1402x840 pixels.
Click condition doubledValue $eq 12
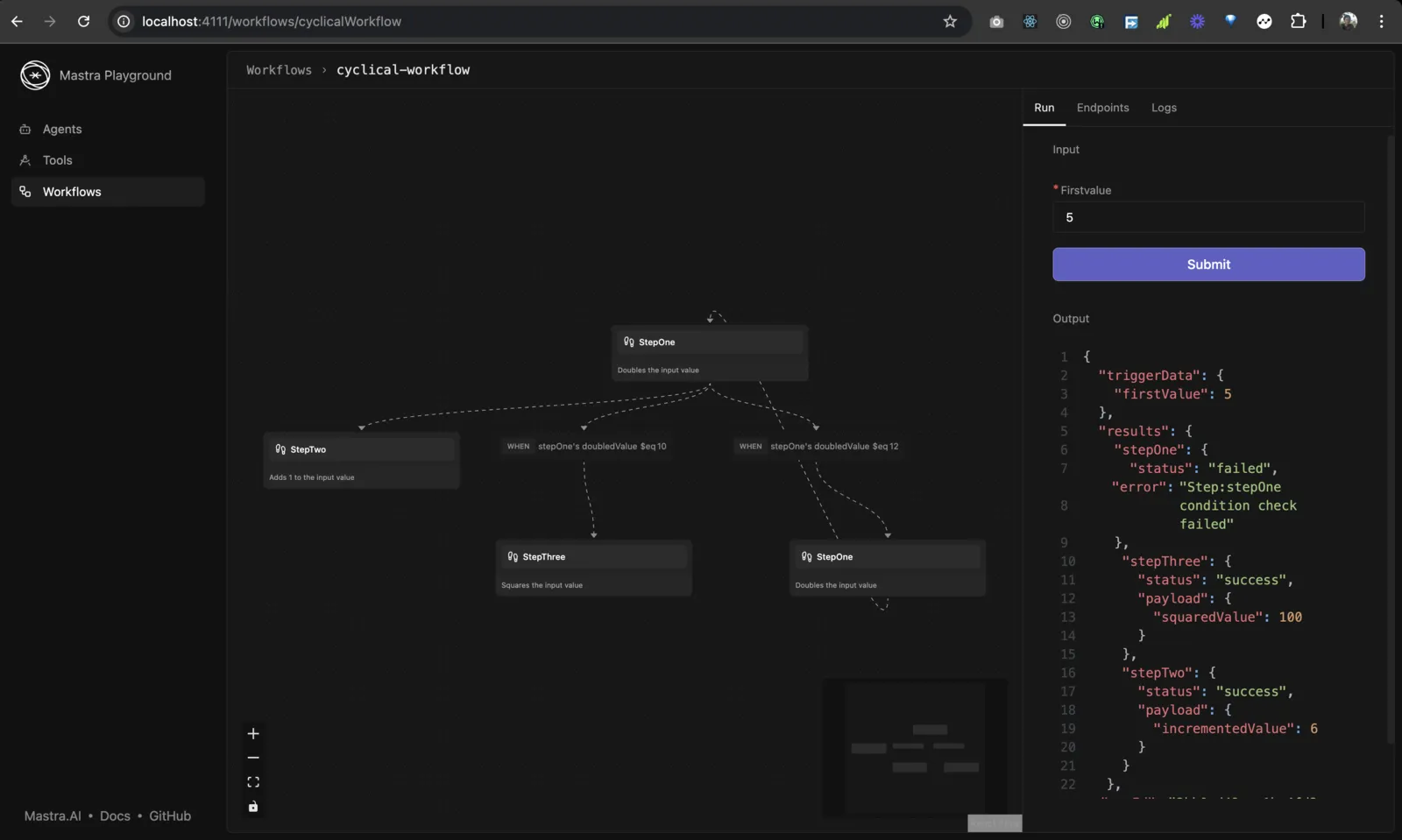(818, 447)
